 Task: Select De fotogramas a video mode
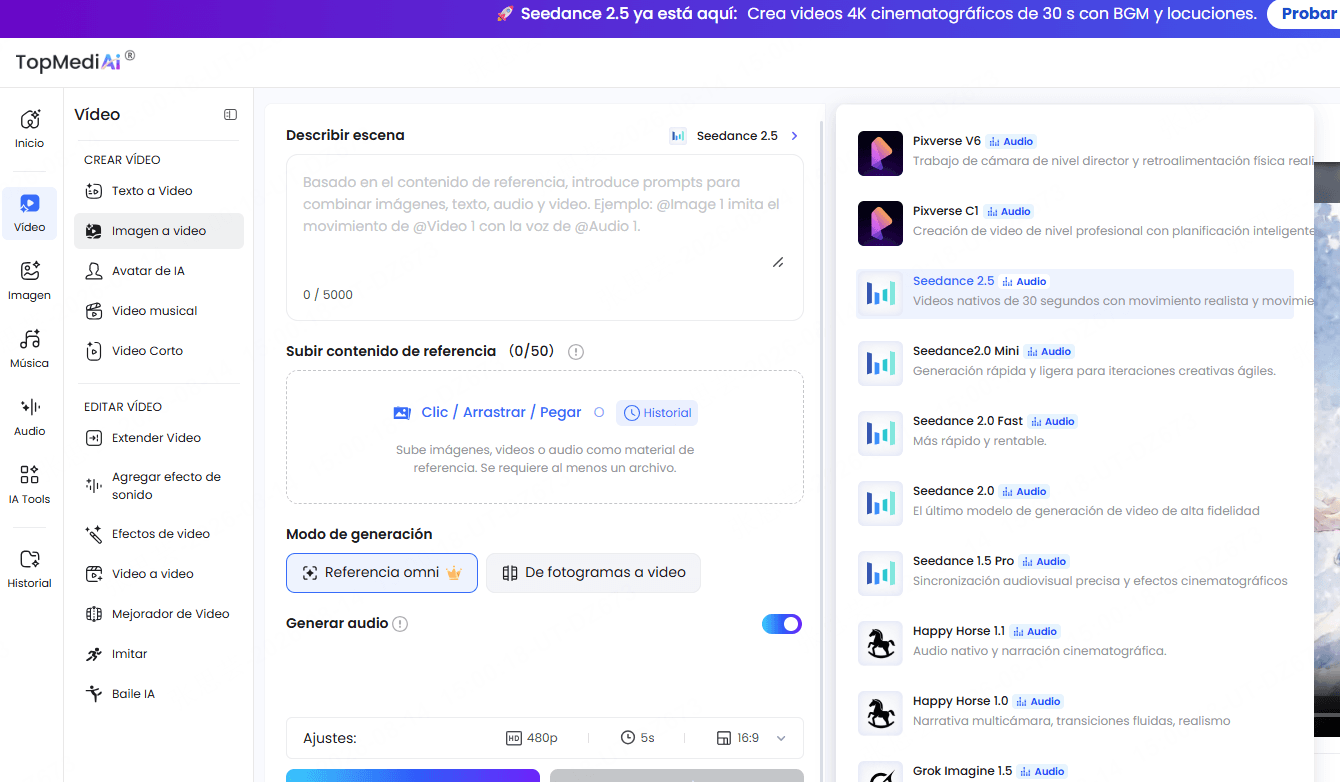pyautogui.click(x=594, y=573)
